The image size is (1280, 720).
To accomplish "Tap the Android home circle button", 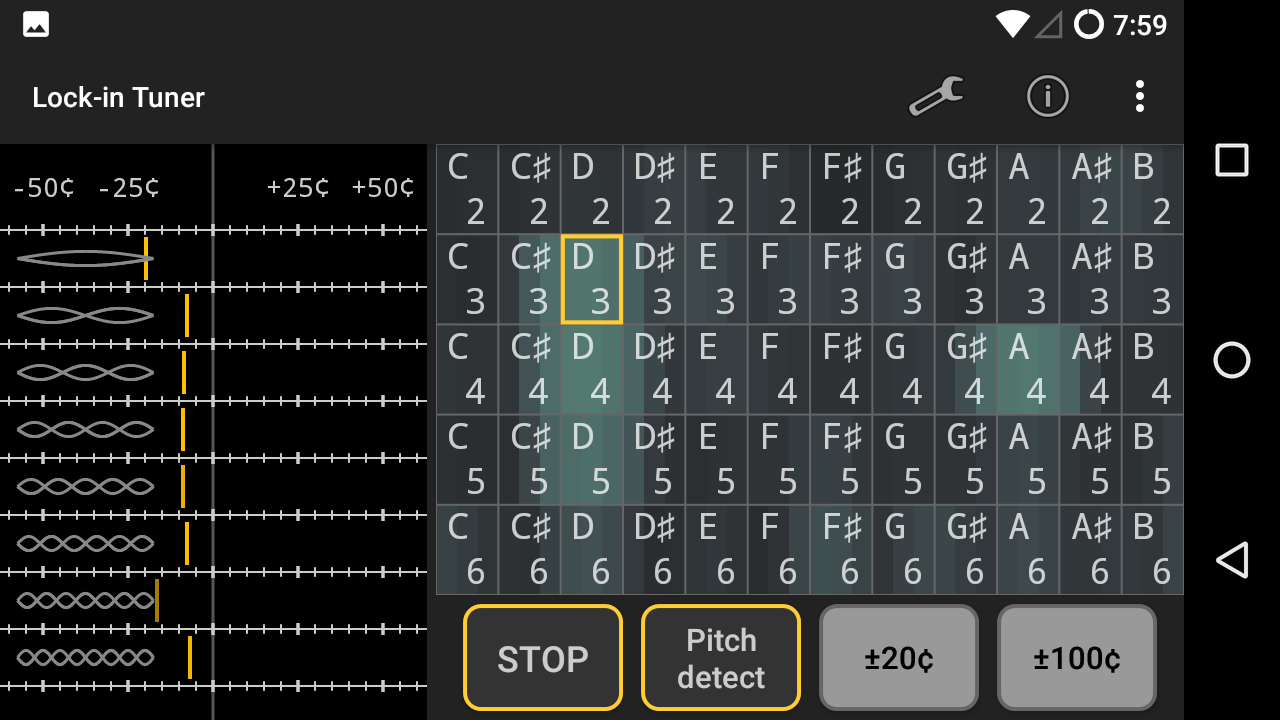I will [x=1232, y=360].
